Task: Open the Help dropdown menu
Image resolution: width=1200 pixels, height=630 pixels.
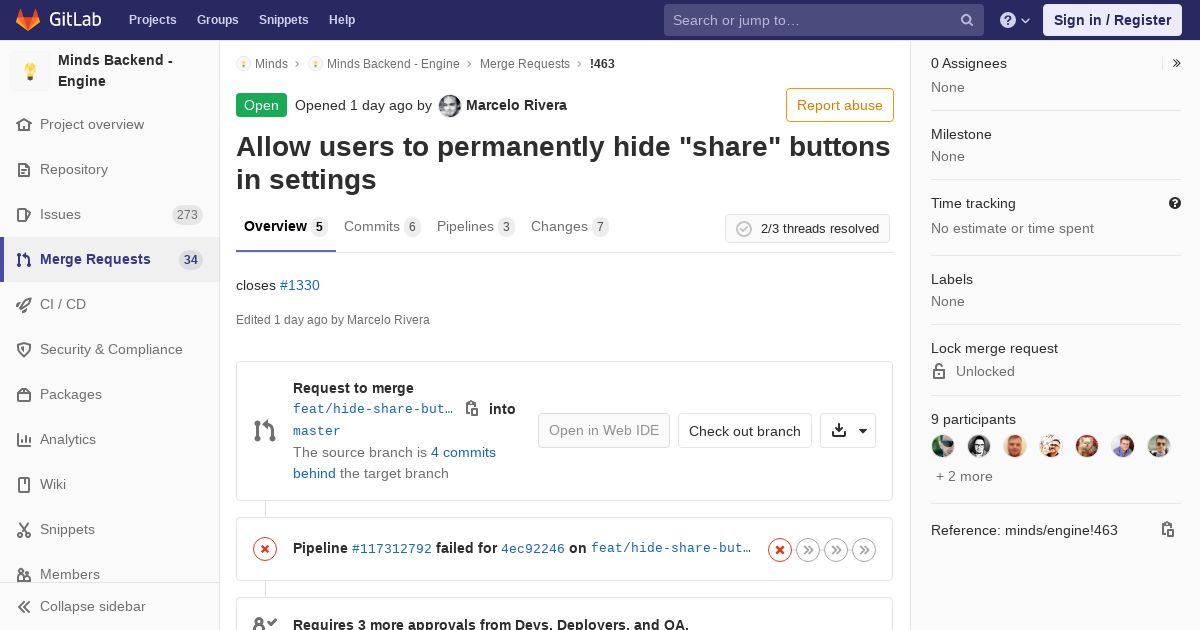Action: (1014, 20)
